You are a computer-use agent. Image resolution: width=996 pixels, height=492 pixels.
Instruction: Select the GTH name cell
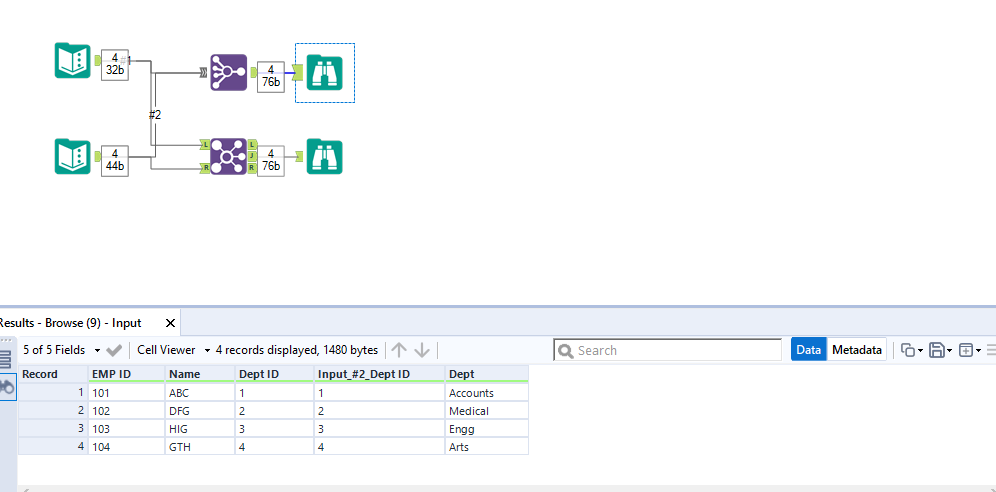coord(200,446)
